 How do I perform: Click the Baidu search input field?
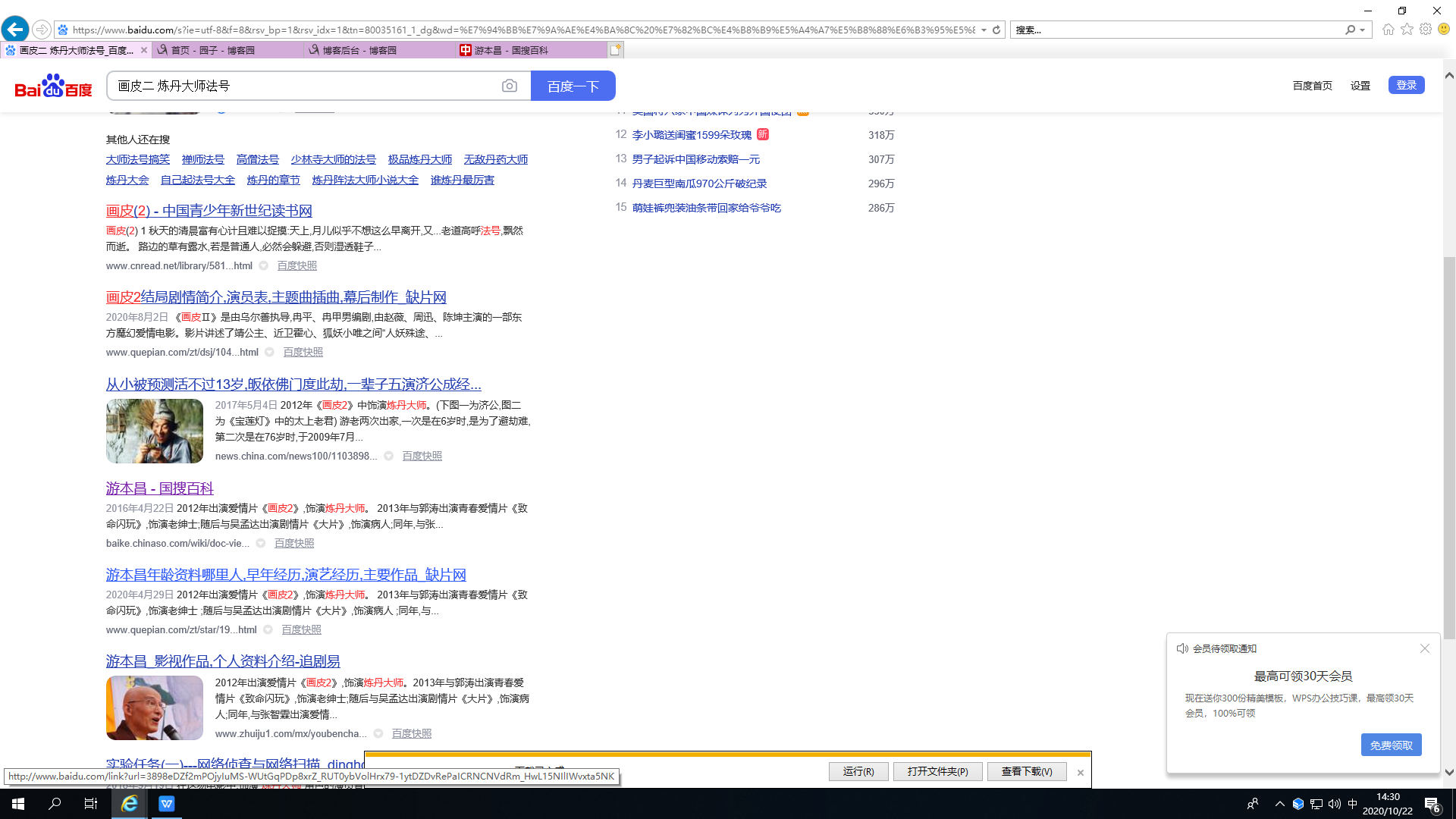coord(303,86)
